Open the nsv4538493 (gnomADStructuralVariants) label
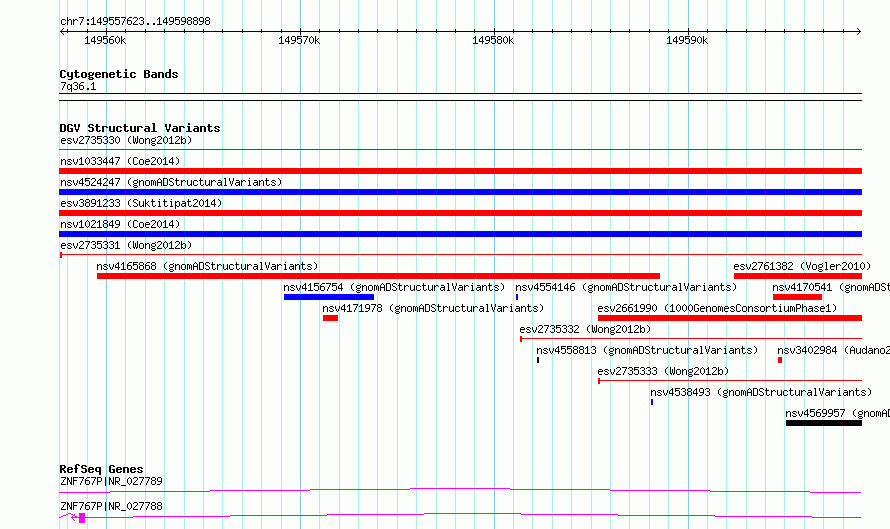This screenshot has width=890, height=529. (x=761, y=392)
